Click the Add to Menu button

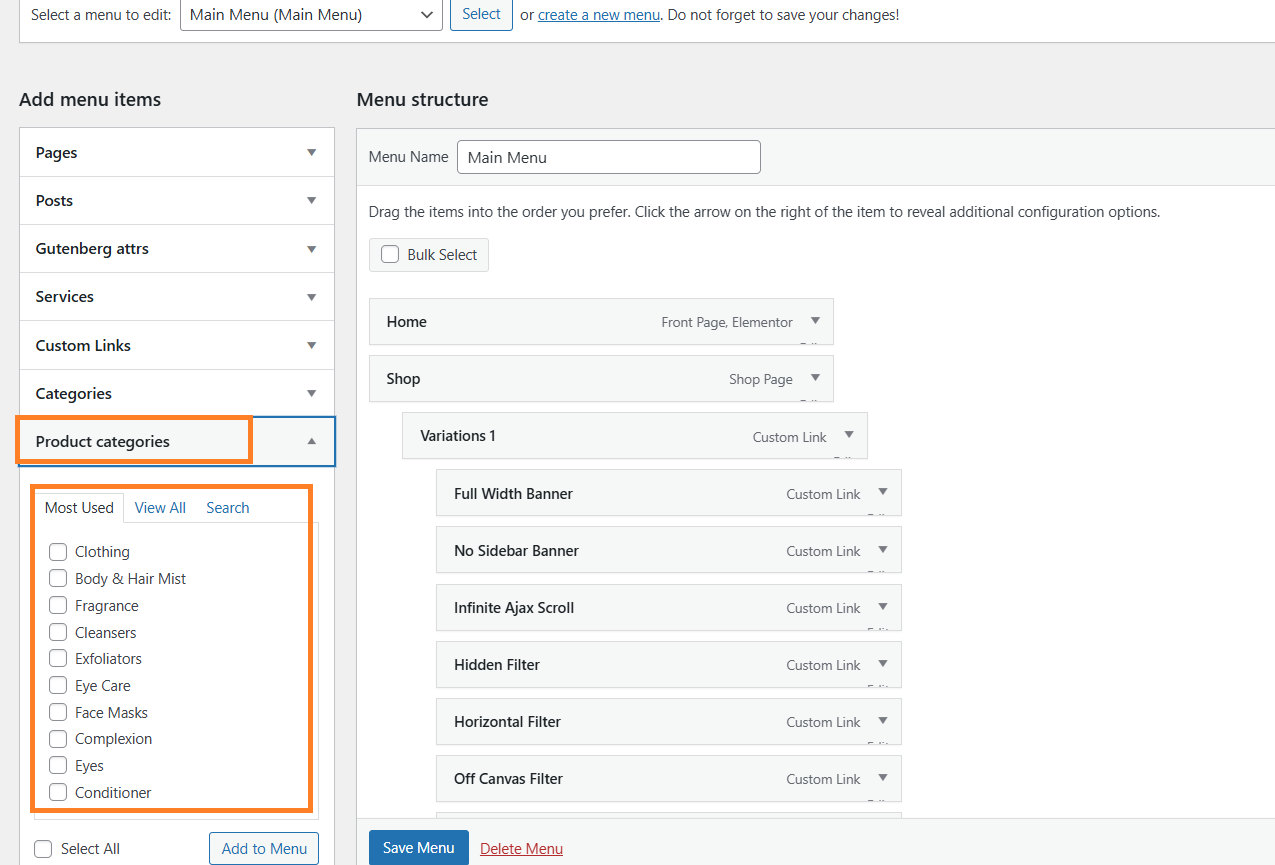264,848
